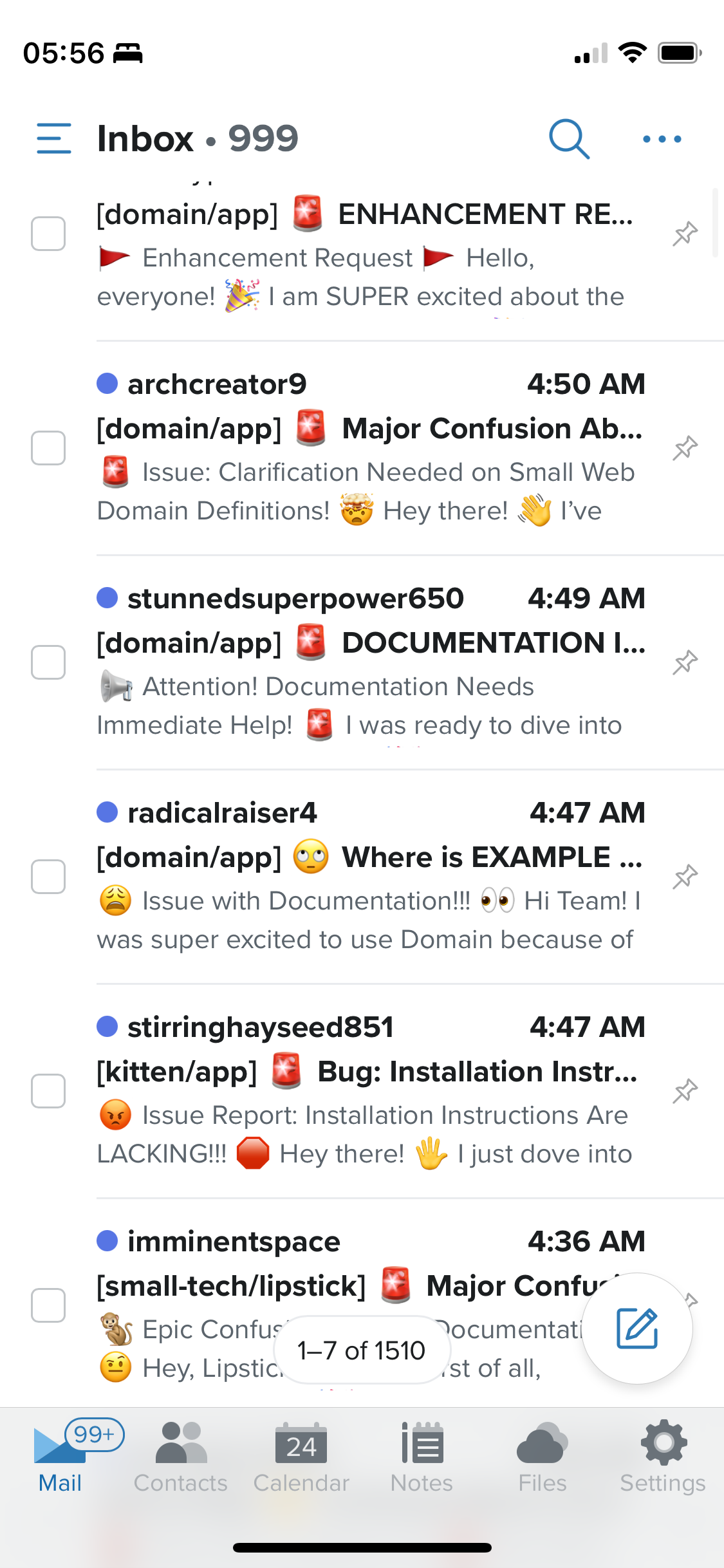
Task: Select the radicalraiser4 email checkbox
Action: pos(48,876)
